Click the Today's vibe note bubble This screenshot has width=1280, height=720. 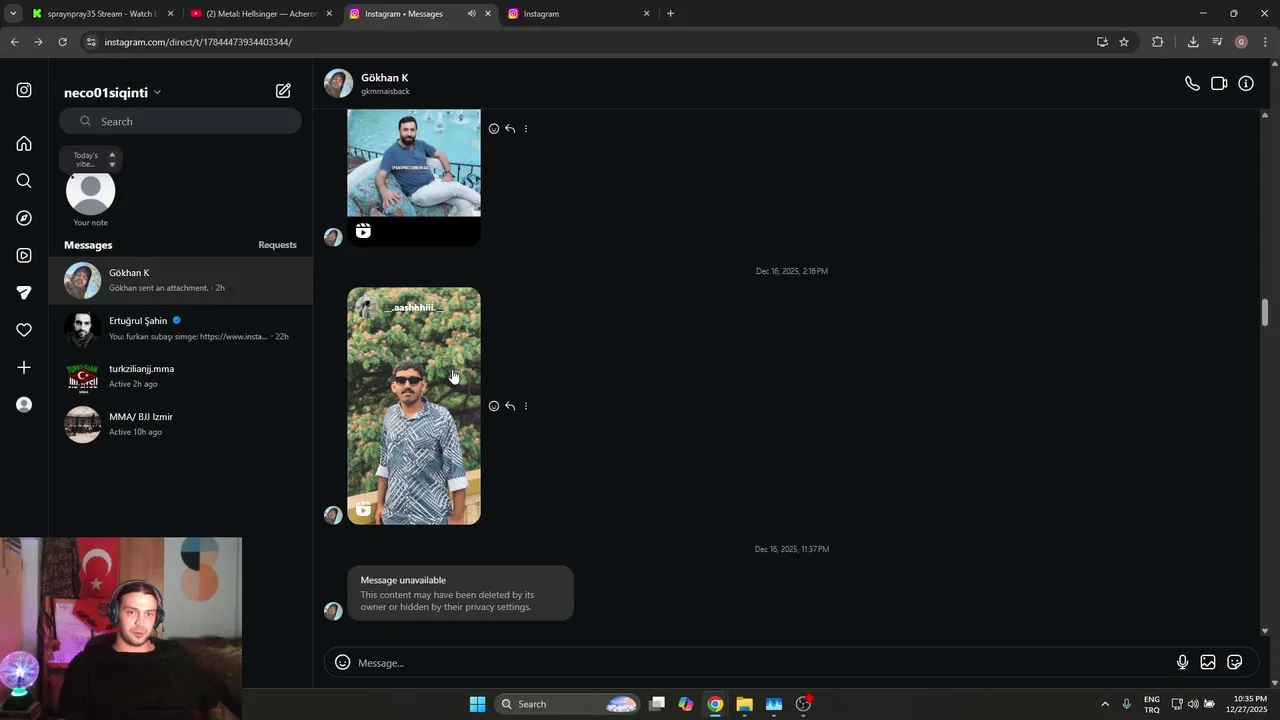pos(90,159)
